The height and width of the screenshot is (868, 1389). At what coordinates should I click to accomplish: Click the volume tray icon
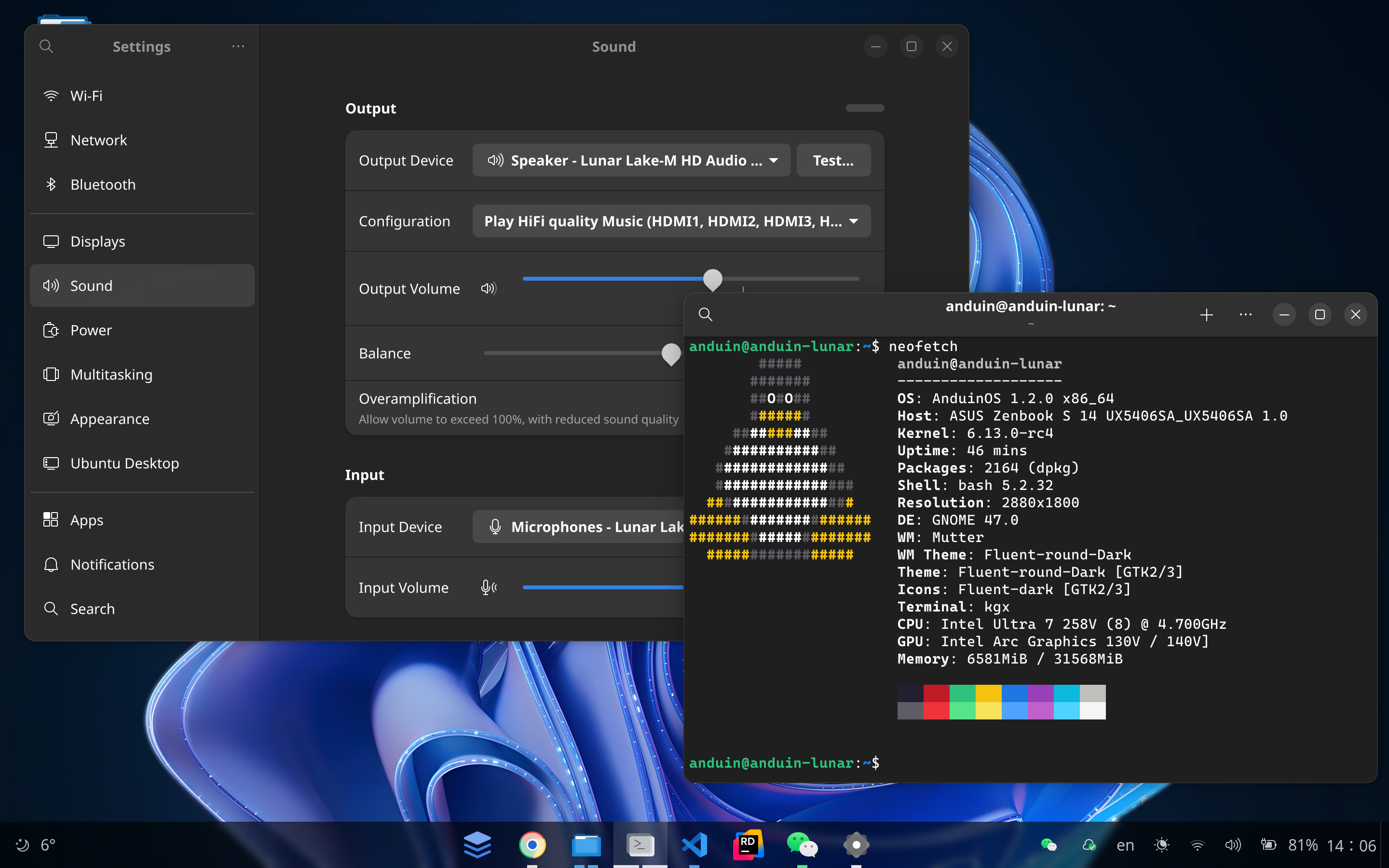coord(1232,845)
